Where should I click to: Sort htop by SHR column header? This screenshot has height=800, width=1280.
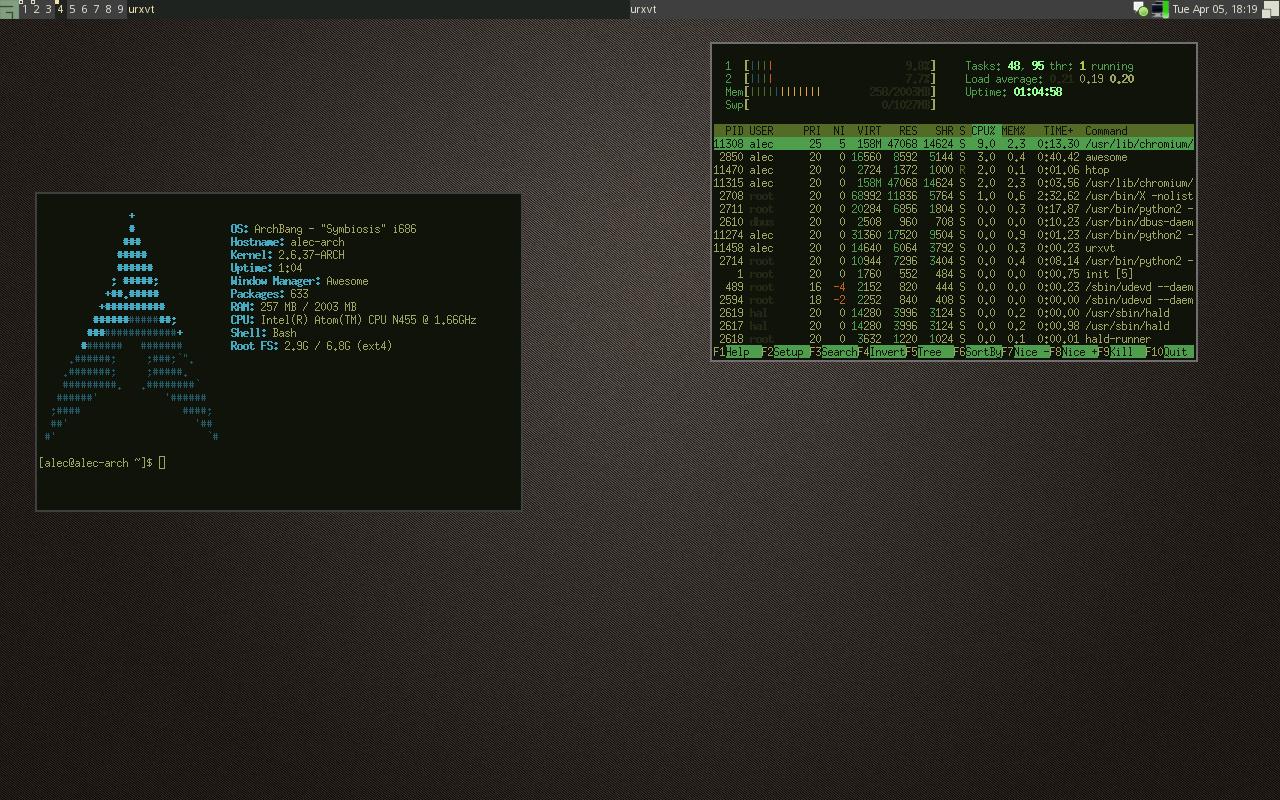(944, 131)
